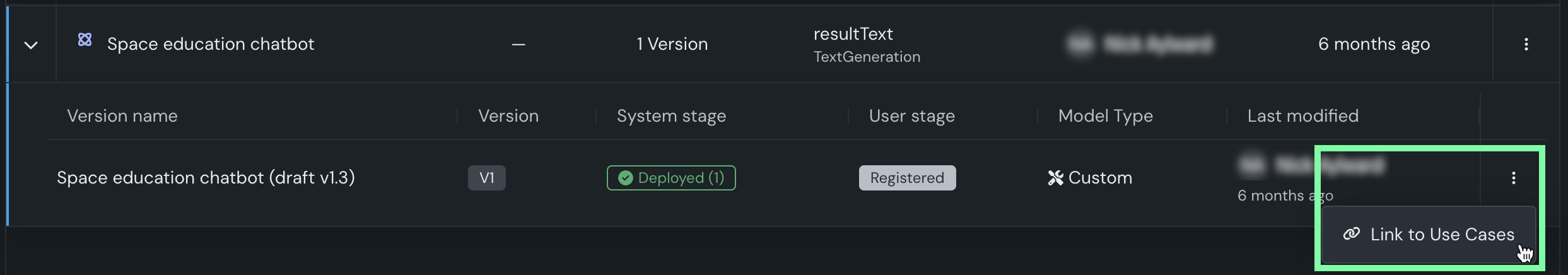Sort by the Version name column header
The width and height of the screenshot is (1568, 275).
point(122,116)
